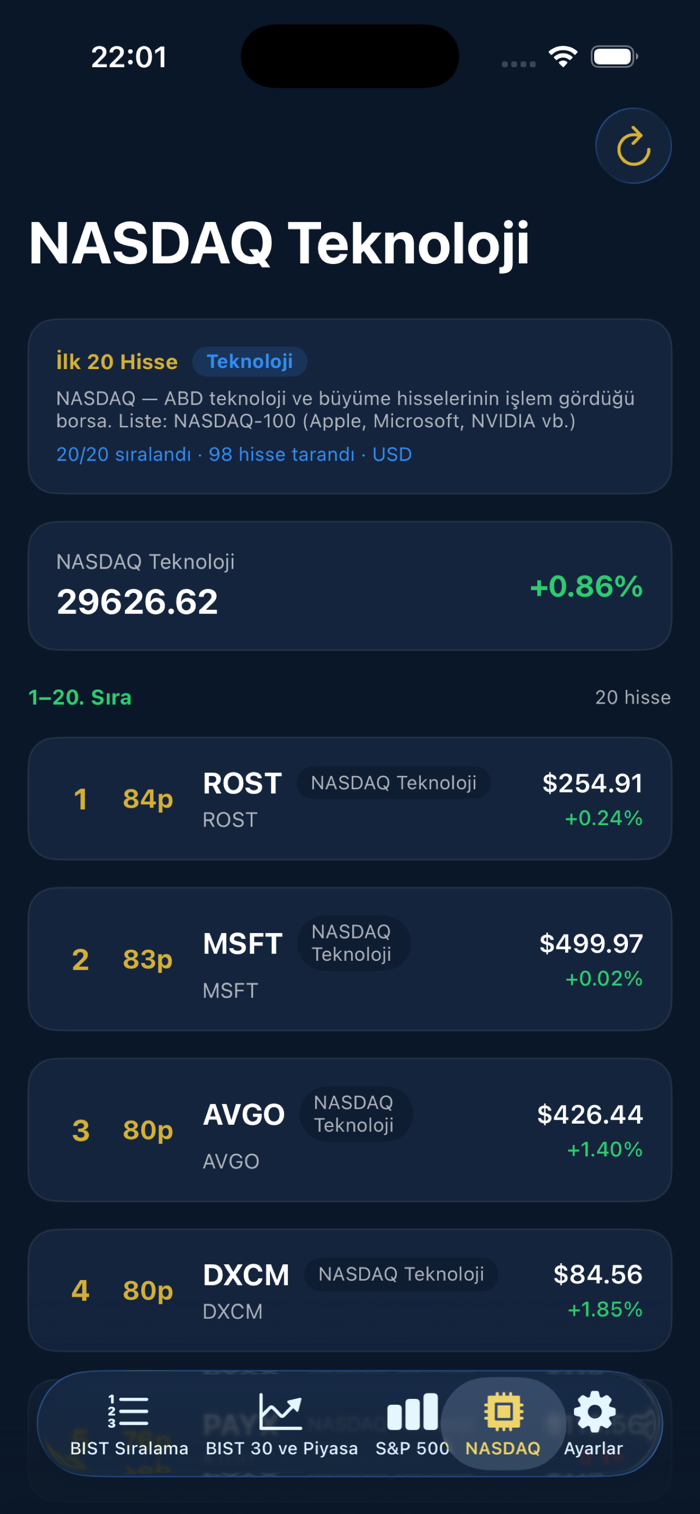This screenshot has width=700, height=1514.
Task: Tap the yellow refresh icon
Action: (633, 147)
